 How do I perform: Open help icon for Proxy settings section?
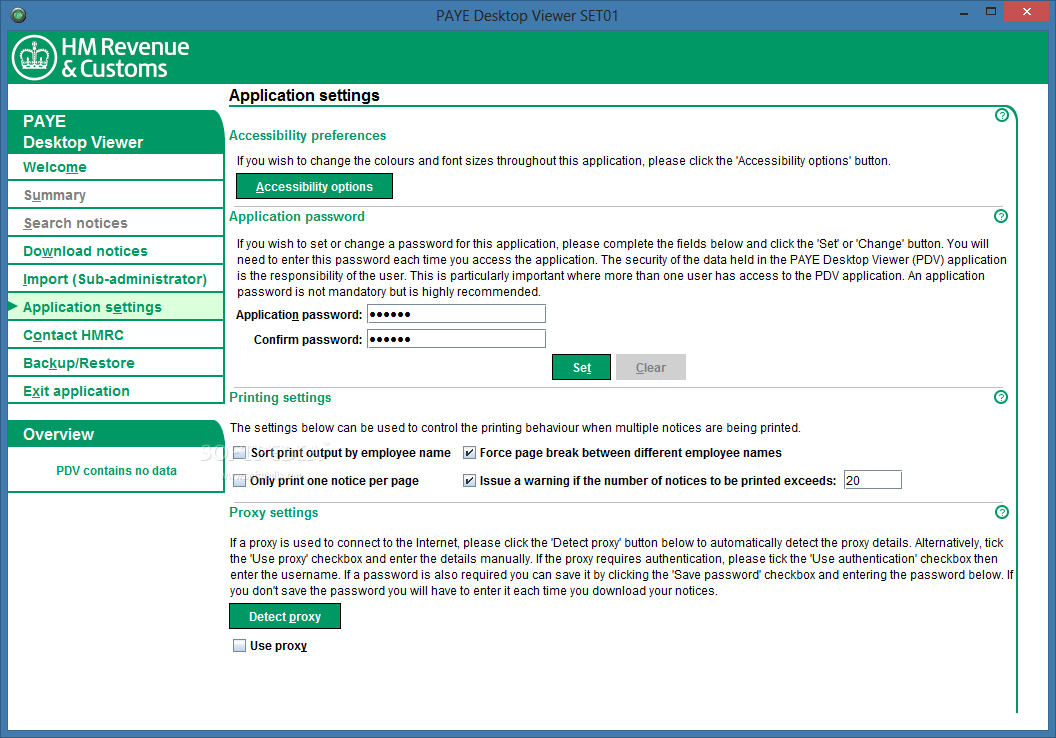coord(1001,512)
